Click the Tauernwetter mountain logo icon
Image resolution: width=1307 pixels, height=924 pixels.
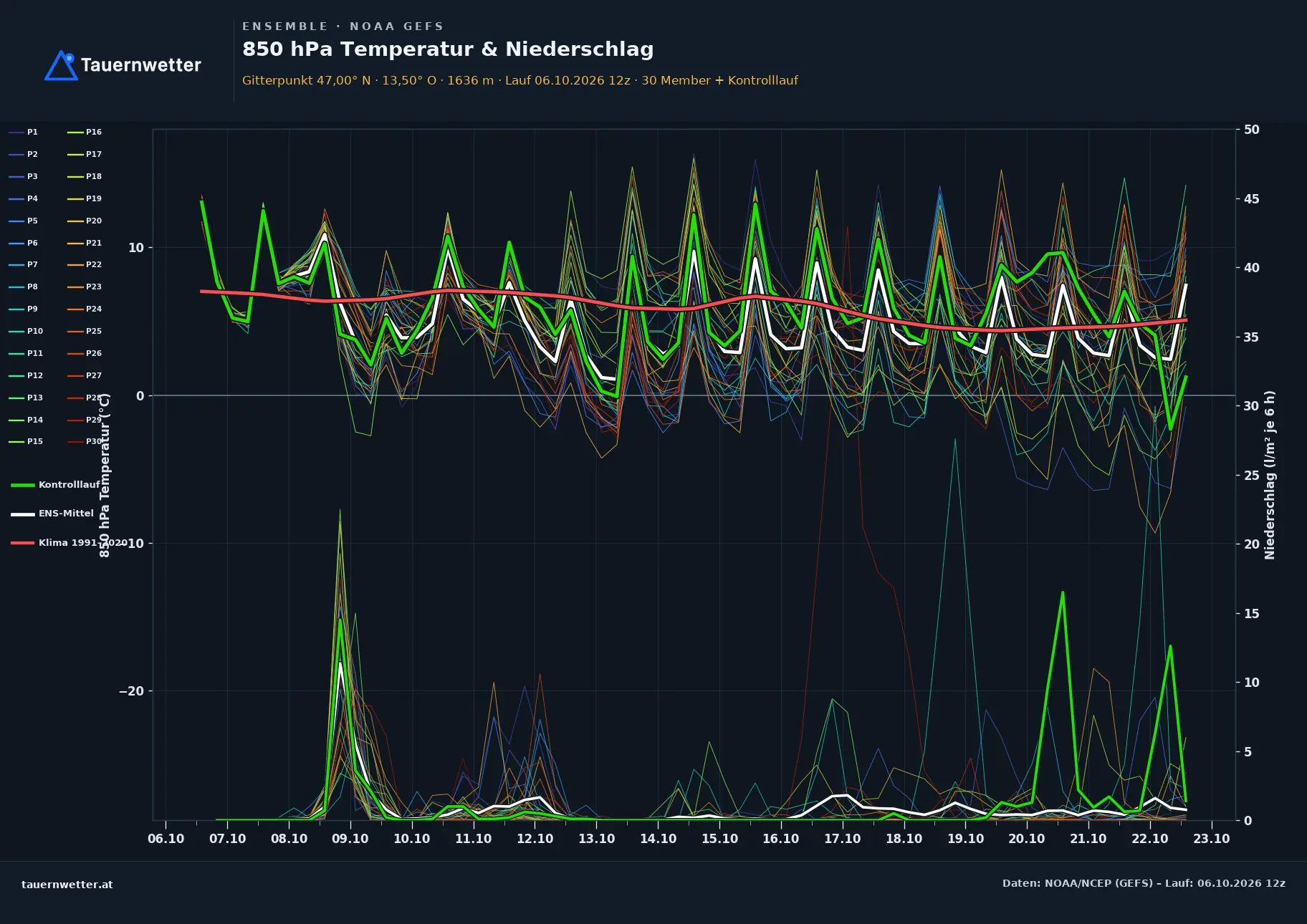pos(61,65)
